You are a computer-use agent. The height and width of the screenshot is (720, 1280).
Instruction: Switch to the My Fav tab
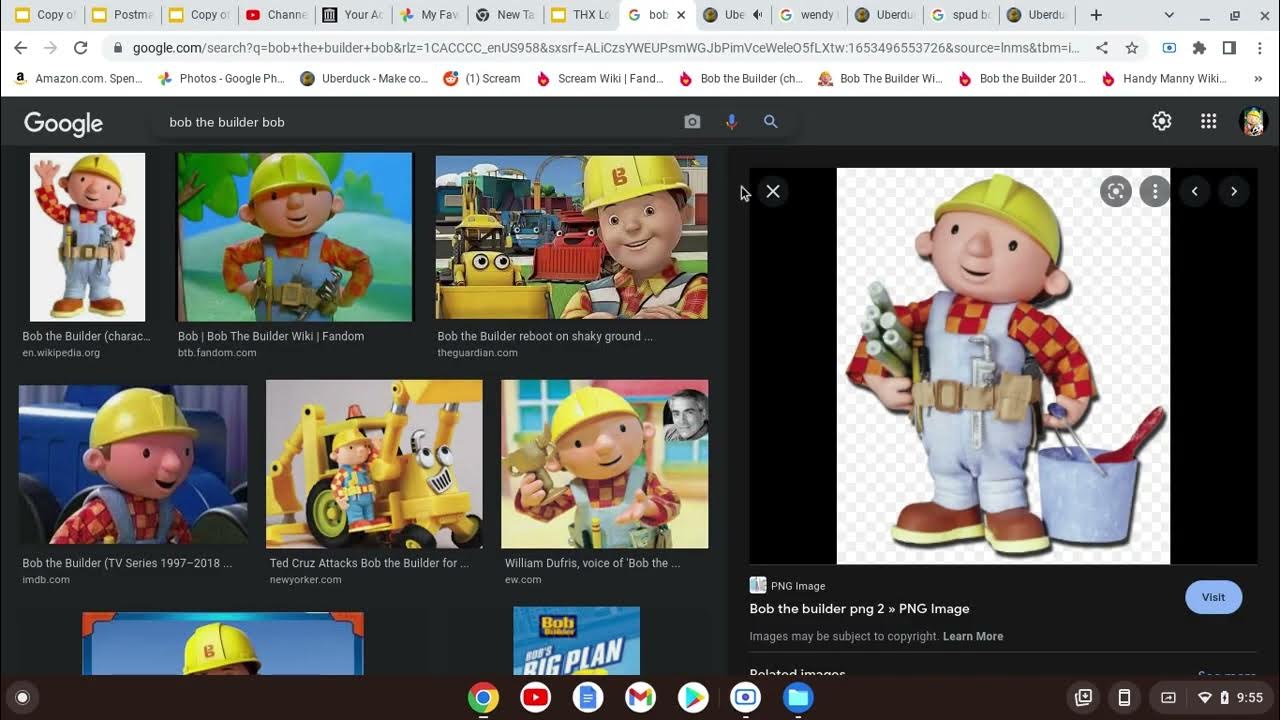428,15
